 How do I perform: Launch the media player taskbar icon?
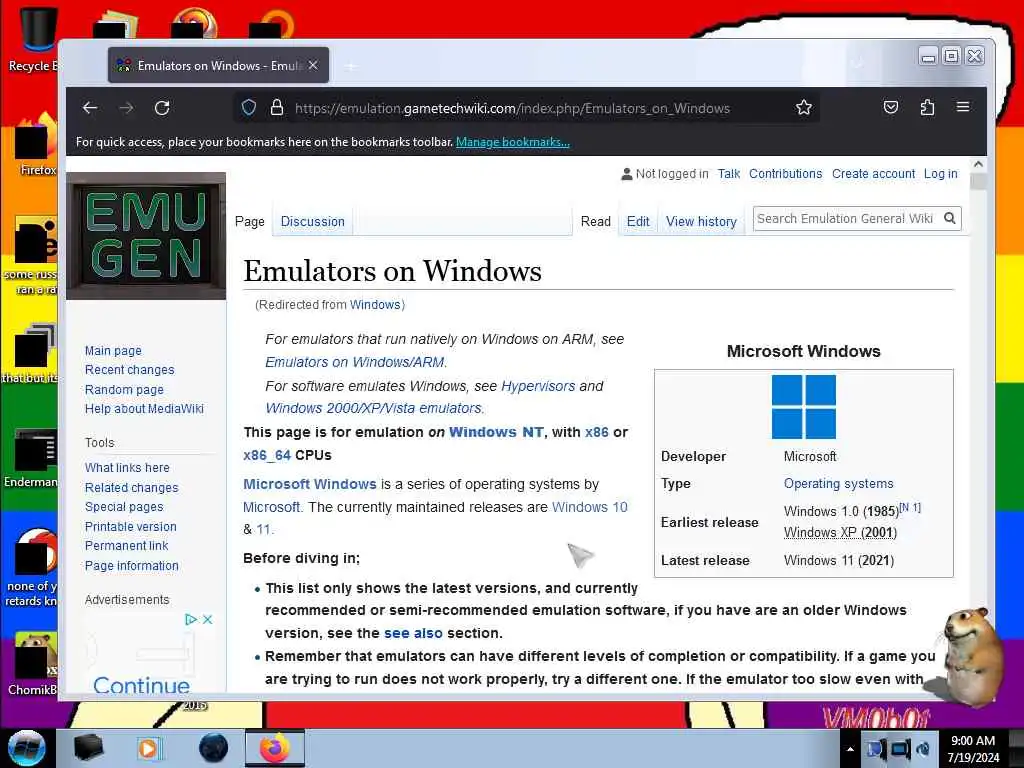point(149,748)
